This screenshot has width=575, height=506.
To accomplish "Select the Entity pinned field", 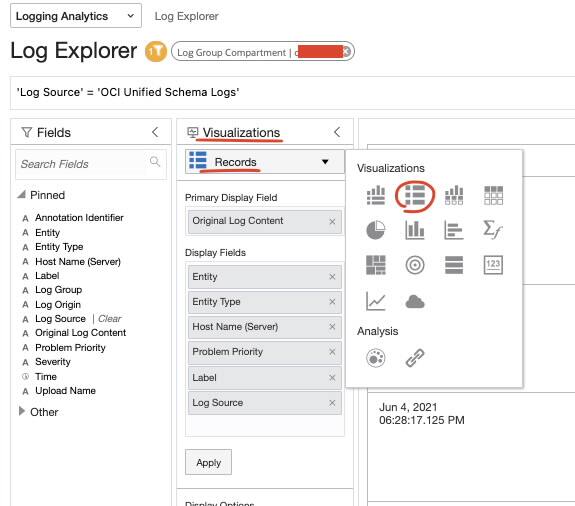I will tap(47, 232).
